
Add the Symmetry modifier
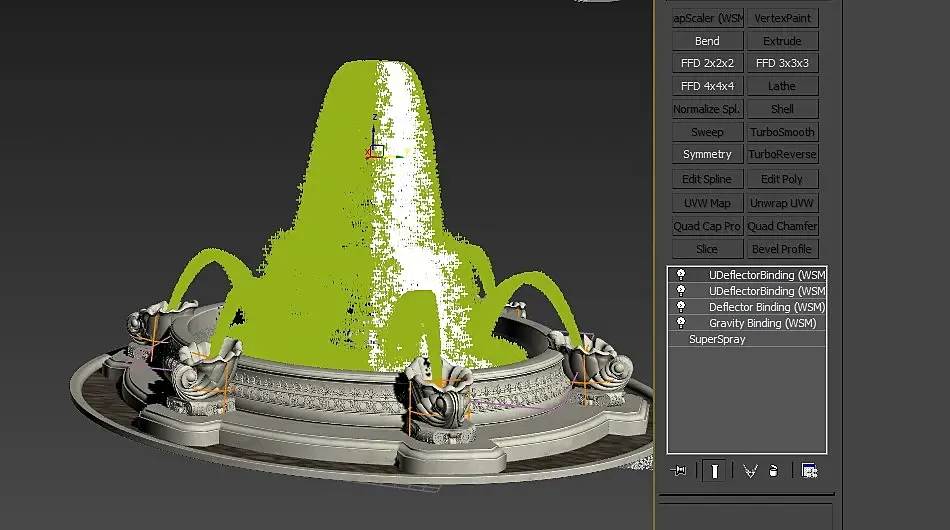click(x=707, y=154)
